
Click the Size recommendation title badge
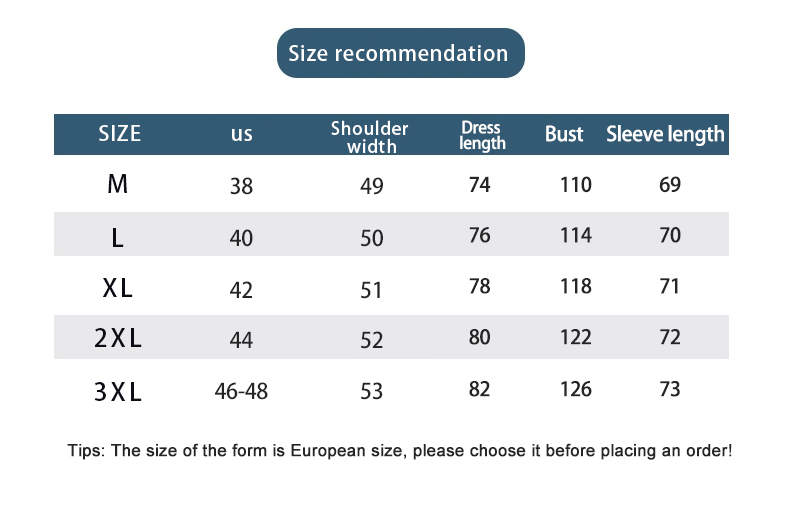coord(399,53)
